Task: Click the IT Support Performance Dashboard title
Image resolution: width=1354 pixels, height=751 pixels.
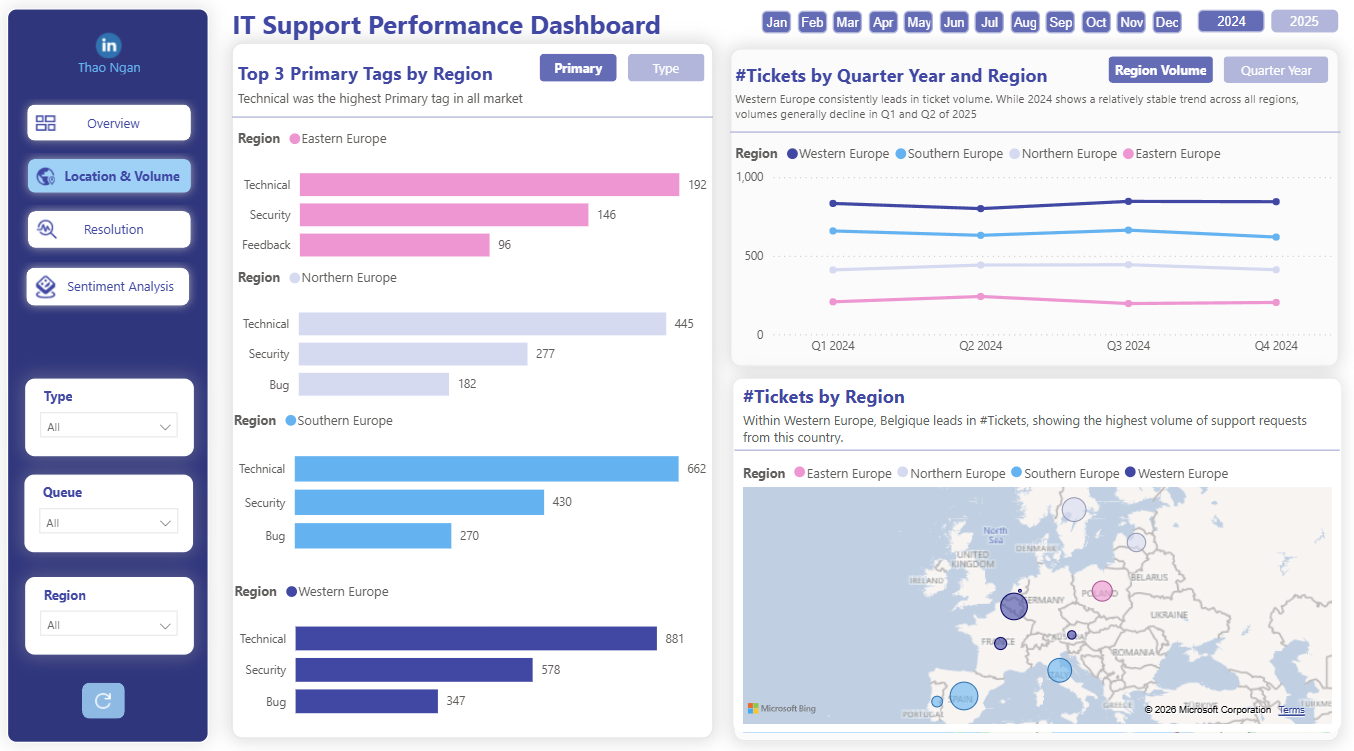Action: 447,25
